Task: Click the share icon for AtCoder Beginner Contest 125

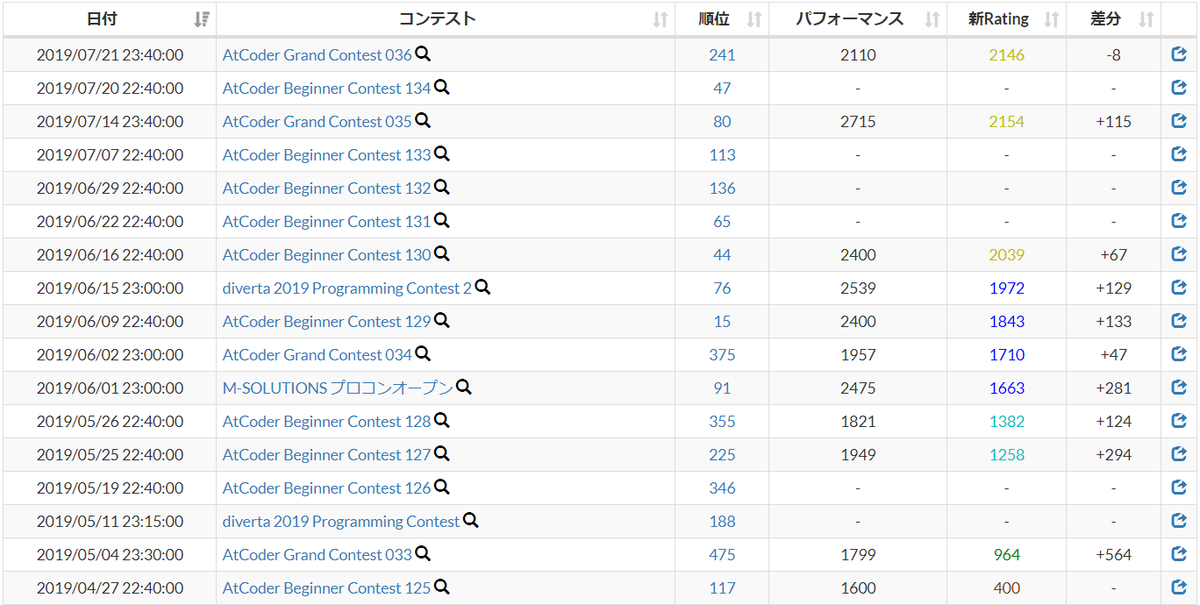Action: click(1179, 588)
